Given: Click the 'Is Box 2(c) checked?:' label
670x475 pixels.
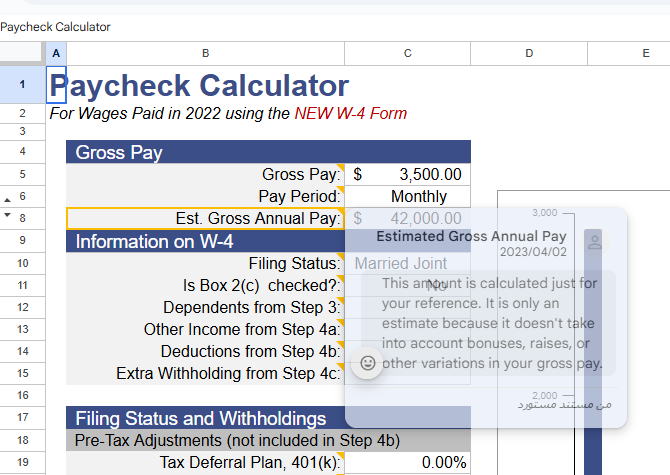Looking at the screenshot, I should pos(262,285).
